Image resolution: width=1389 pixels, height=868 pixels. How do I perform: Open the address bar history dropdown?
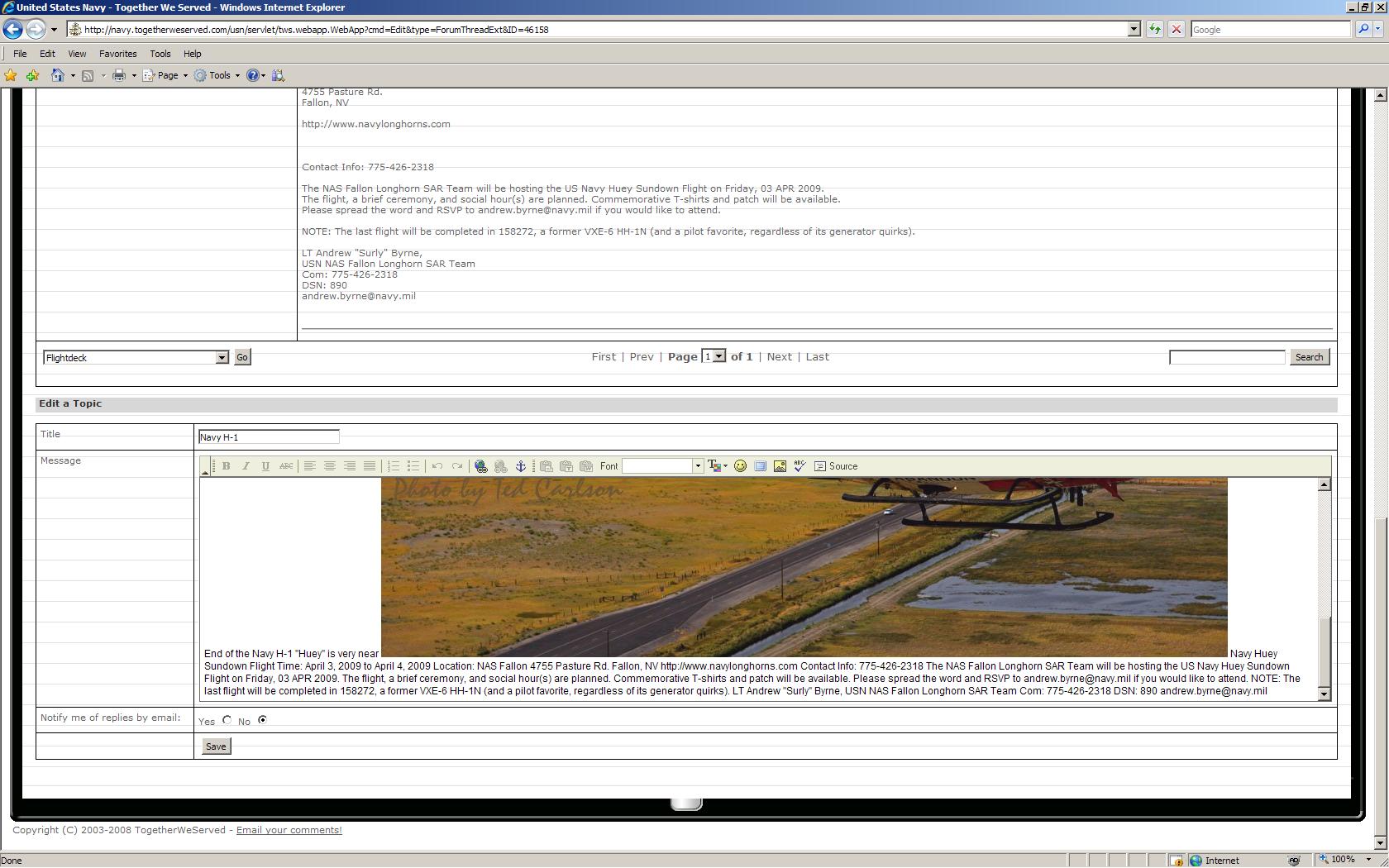point(1134,29)
